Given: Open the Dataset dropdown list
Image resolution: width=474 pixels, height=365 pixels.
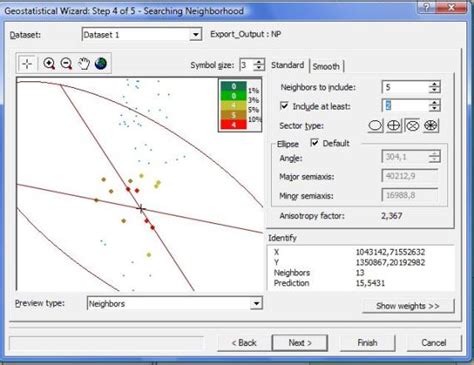Looking at the screenshot, I should 196,35.
